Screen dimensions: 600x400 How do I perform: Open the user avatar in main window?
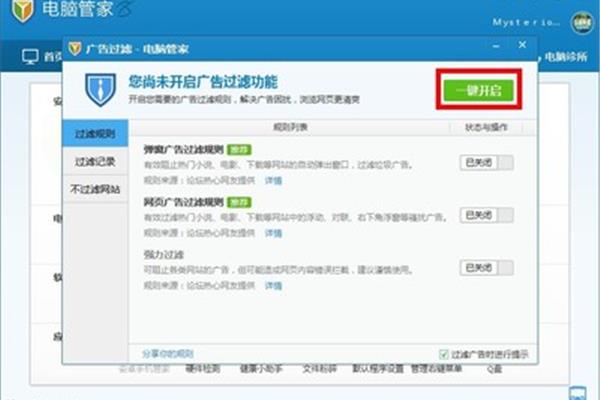[582, 23]
